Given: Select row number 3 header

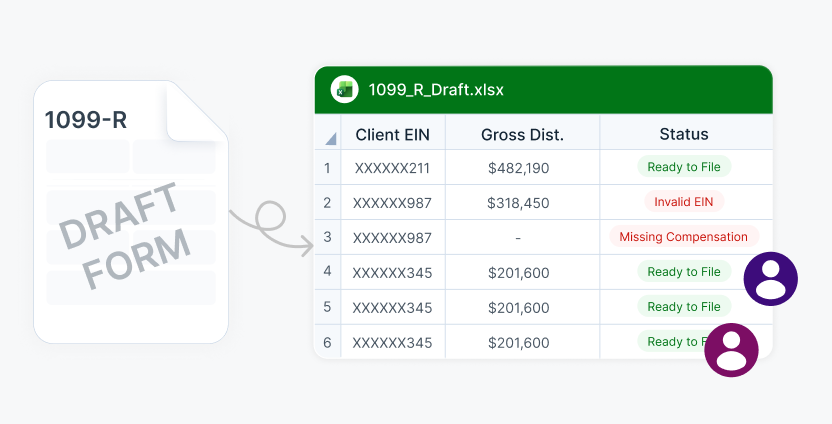Looking at the screenshot, I should click(327, 237).
